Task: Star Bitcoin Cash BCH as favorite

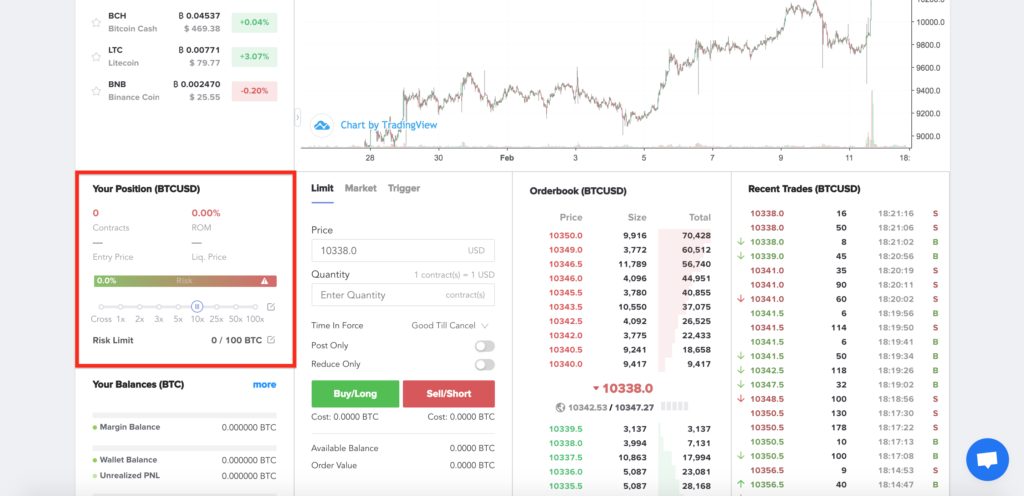Action: [96, 23]
